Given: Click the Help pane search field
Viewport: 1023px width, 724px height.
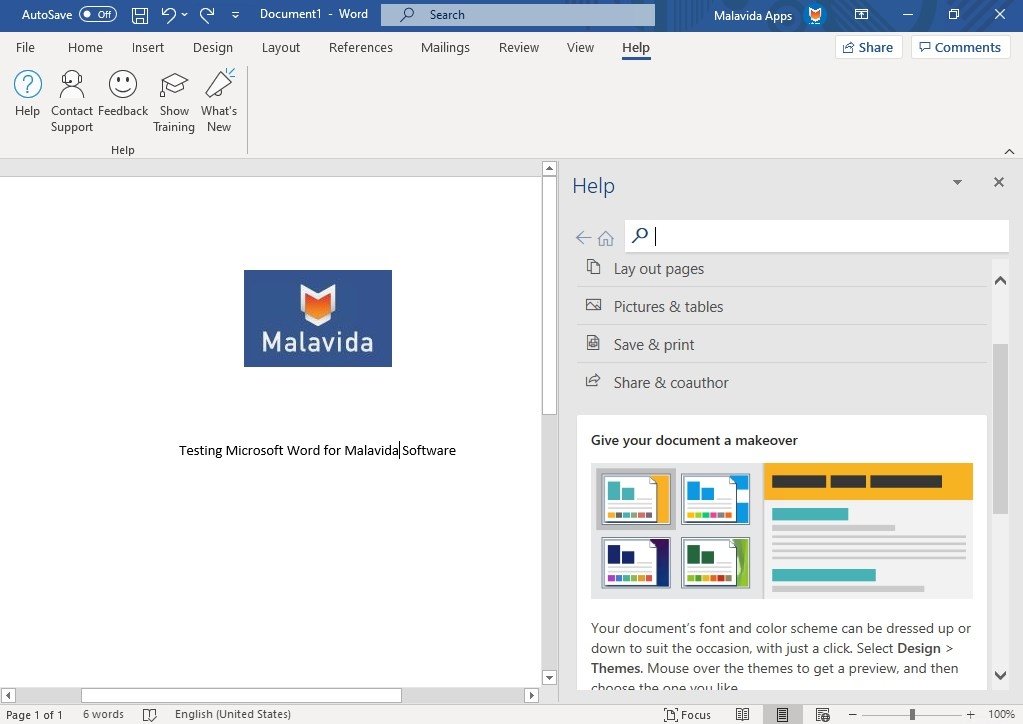Looking at the screenshot, I should point(816,235).
